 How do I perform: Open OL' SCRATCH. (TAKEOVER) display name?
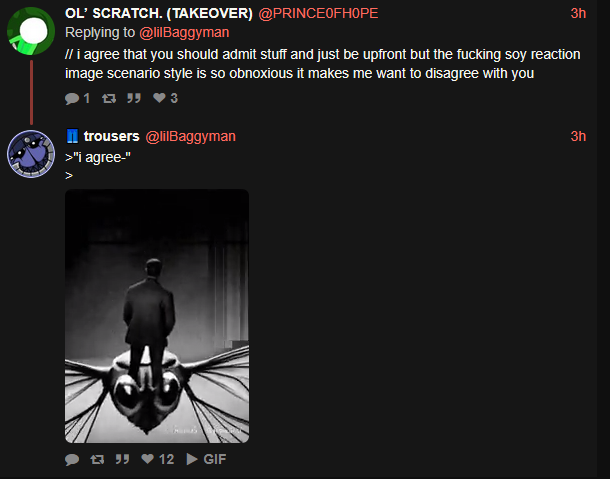[159, 14]
